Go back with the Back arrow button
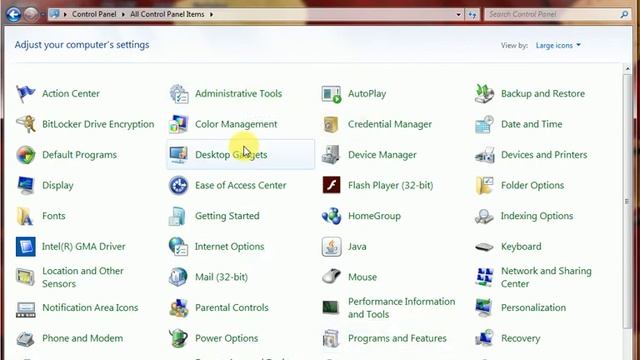This screenshot has height=360, width=640. [x=13, y=14]
